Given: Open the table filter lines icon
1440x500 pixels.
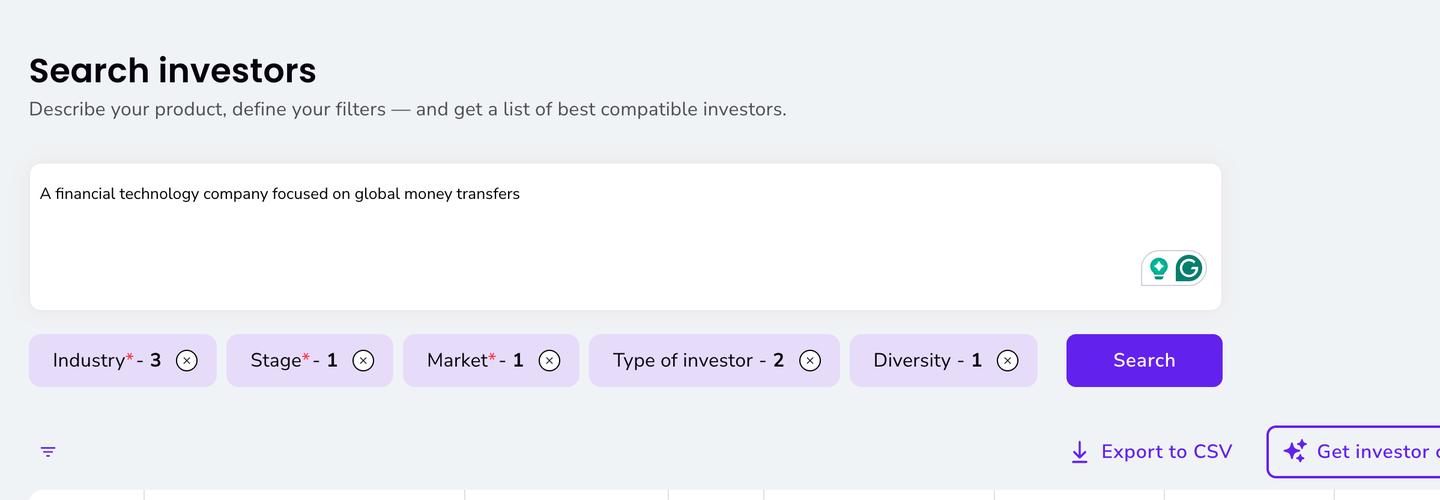Looking at the screenshot, I should (x=48, y=452).
